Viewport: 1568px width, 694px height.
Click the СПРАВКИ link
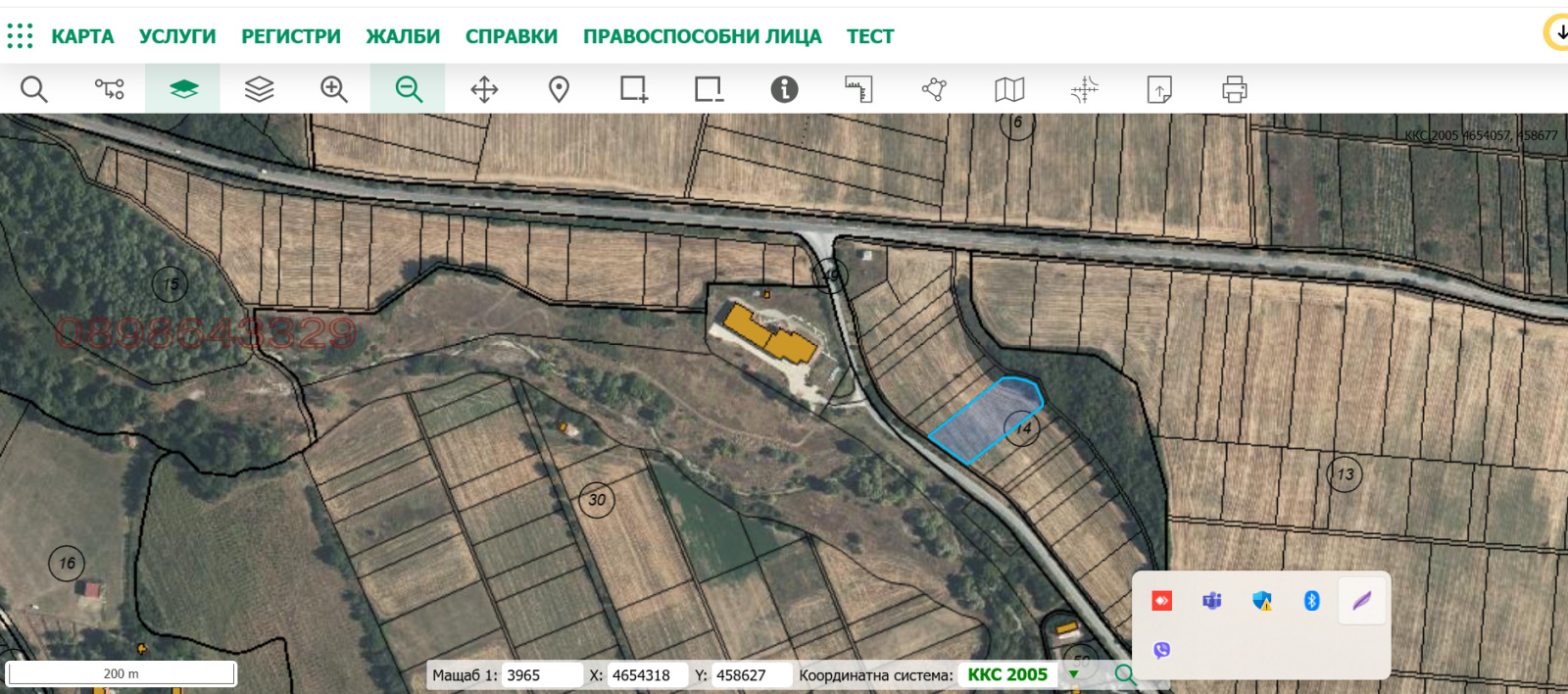[512, 36]
